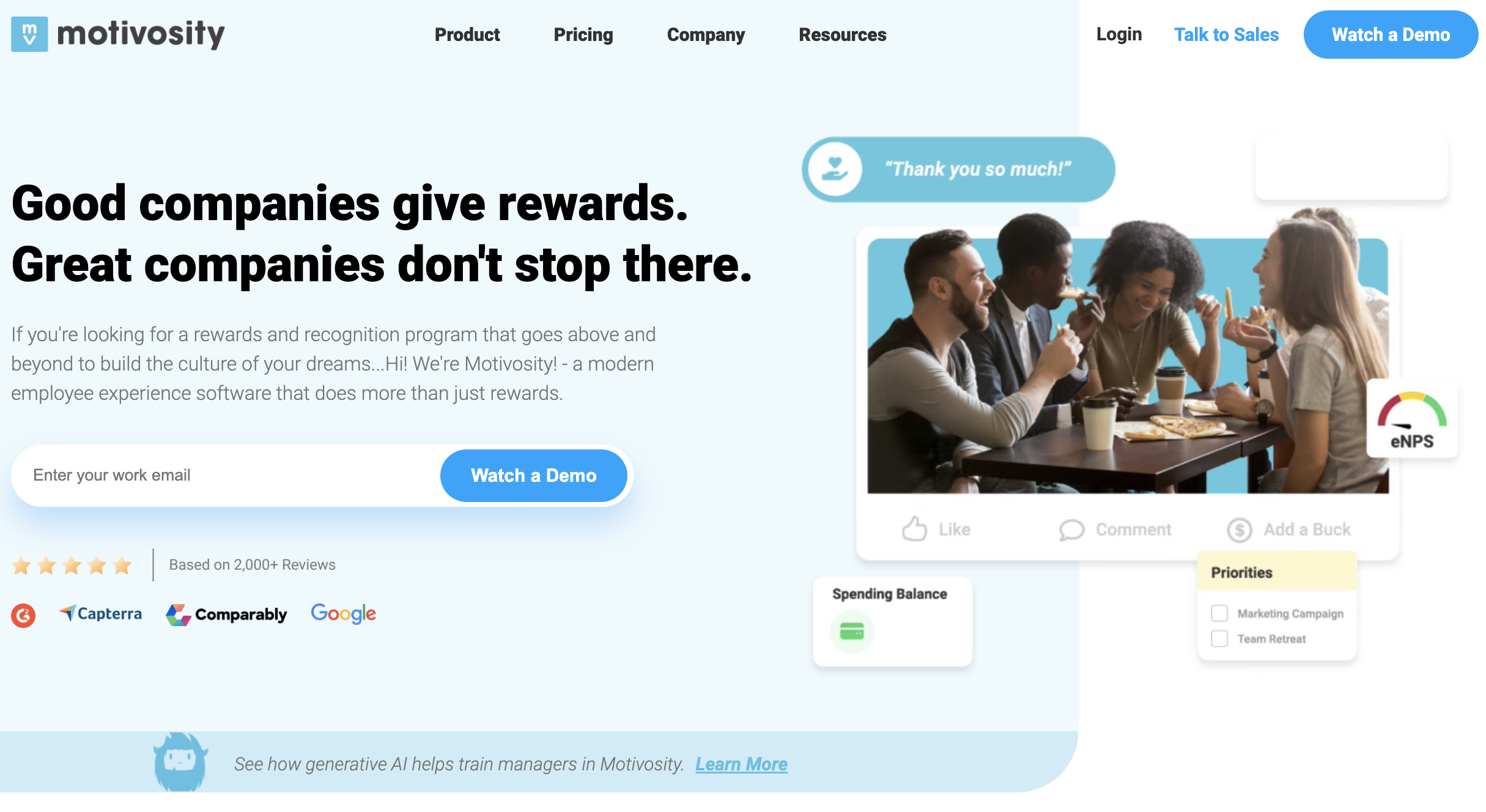Focus the work email input field
Screen dimensions: 1486x812
226,476
